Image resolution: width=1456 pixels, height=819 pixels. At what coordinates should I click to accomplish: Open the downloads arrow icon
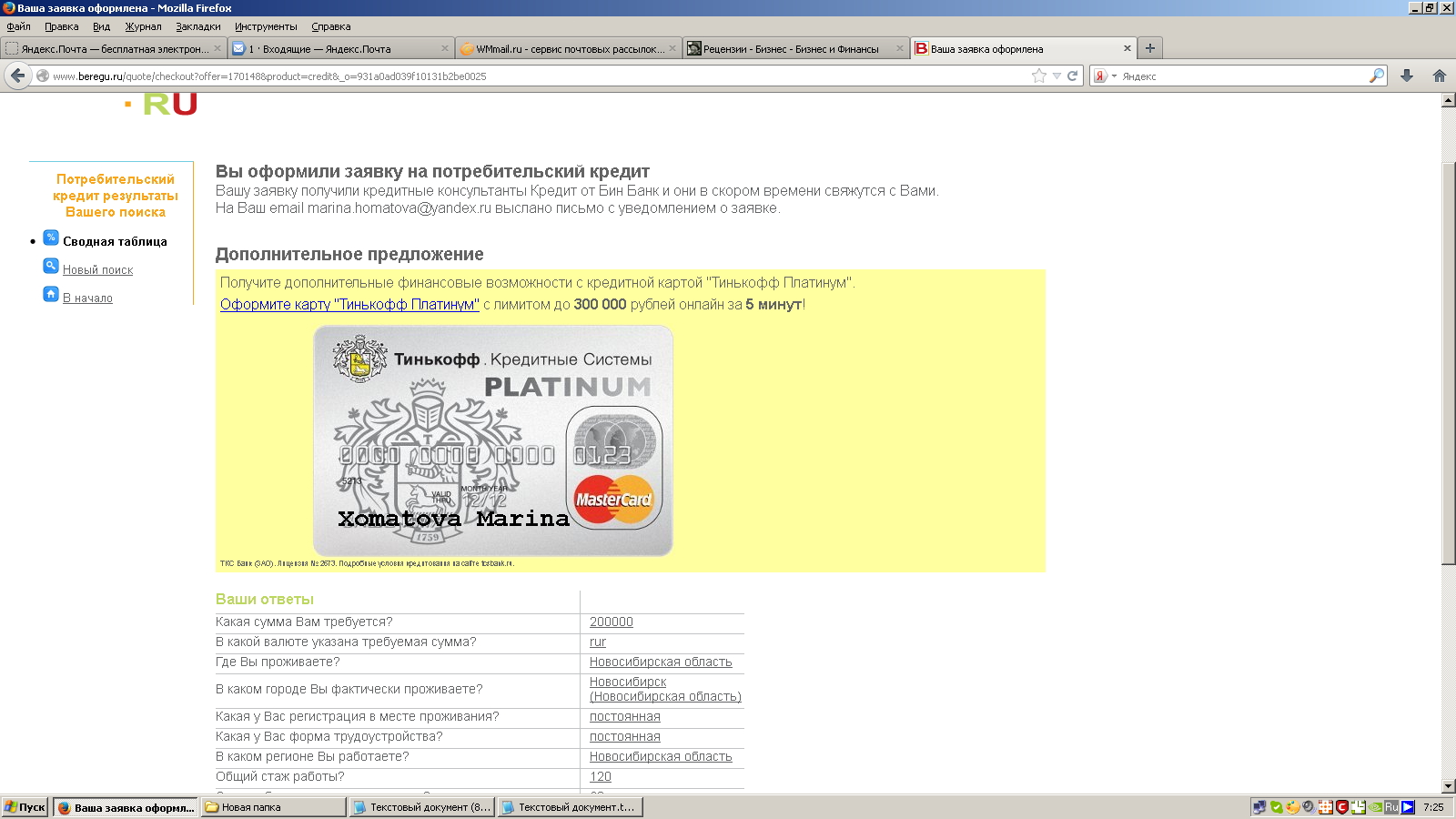tap(1406, 76)
